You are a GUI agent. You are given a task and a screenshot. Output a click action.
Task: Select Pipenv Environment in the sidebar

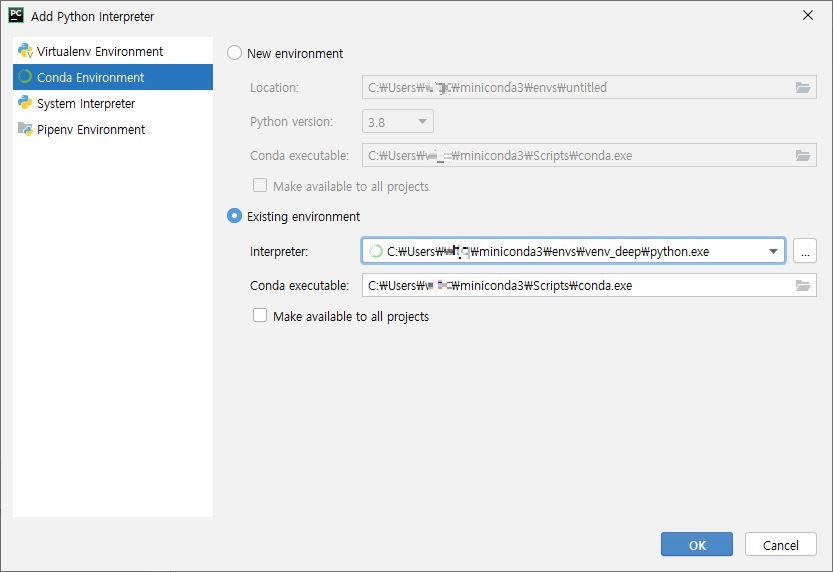tap(113, 129)
